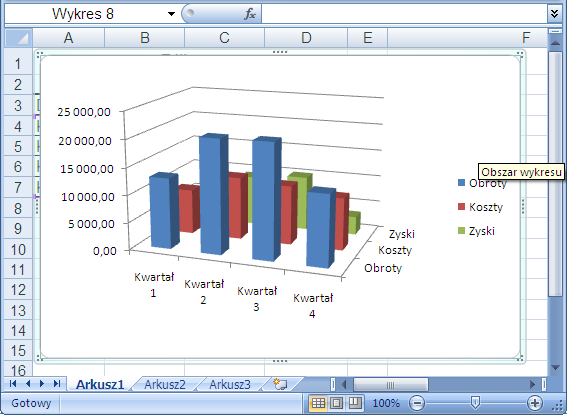Screen dimensions: 567x415
Task: Switch to Normal view button
Action: 318,403
